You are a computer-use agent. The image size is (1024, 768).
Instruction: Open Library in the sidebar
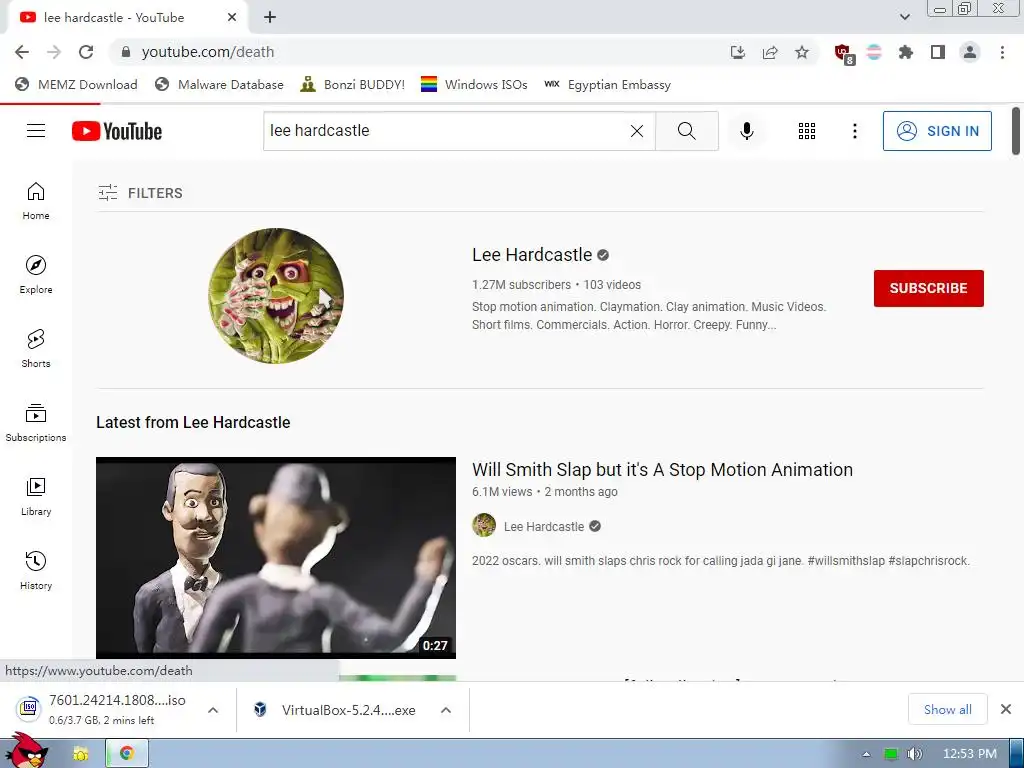[x=36, y=497]
